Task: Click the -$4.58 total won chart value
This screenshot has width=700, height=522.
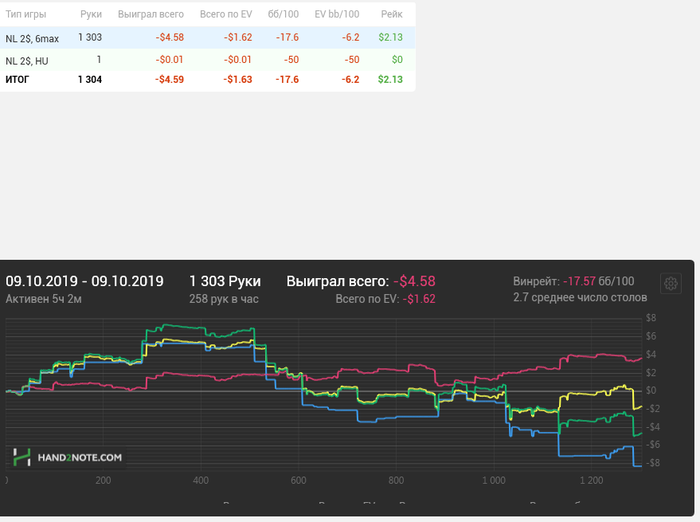Action: (x=414, y=281)
